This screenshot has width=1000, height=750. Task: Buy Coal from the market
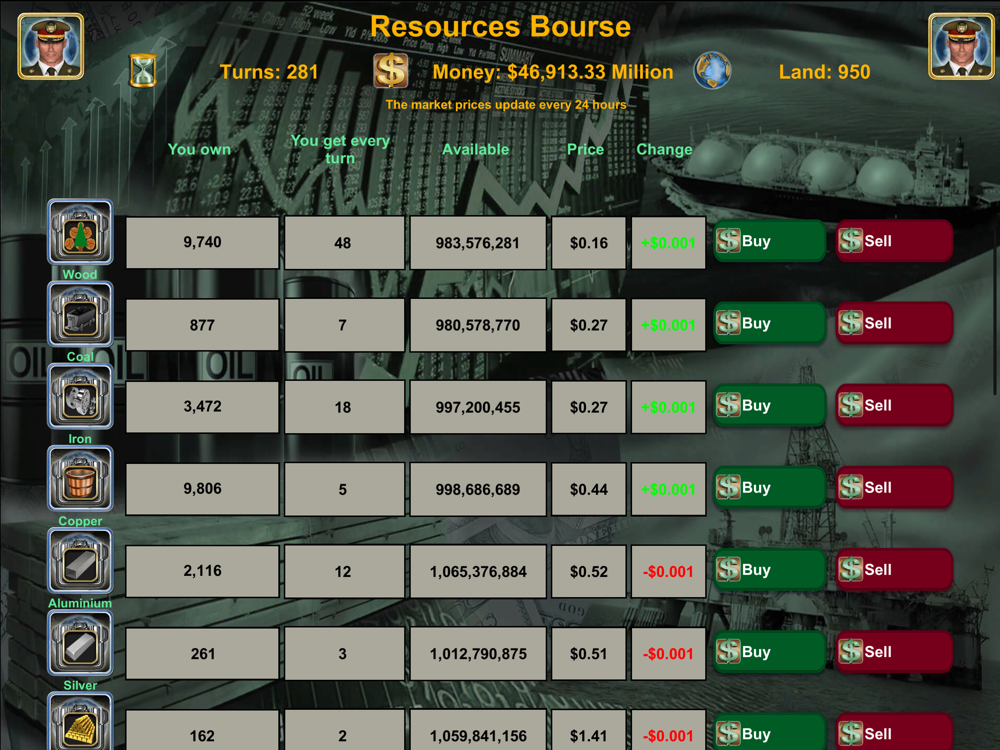point(770,323)
